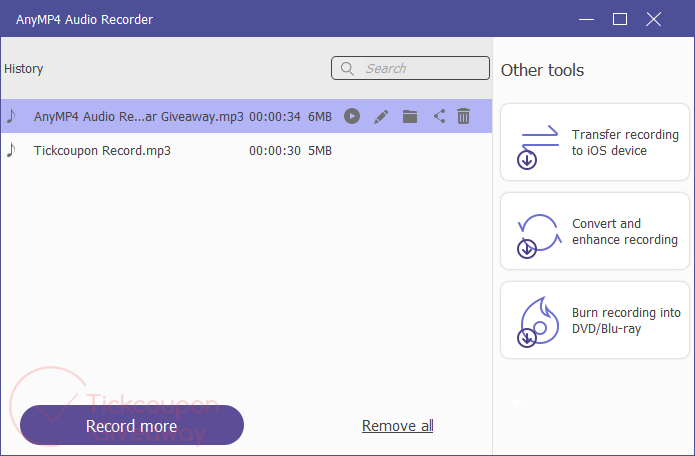
Task: Click the 5MB file size
Action: pyautogui.click(x=320, y=151)
